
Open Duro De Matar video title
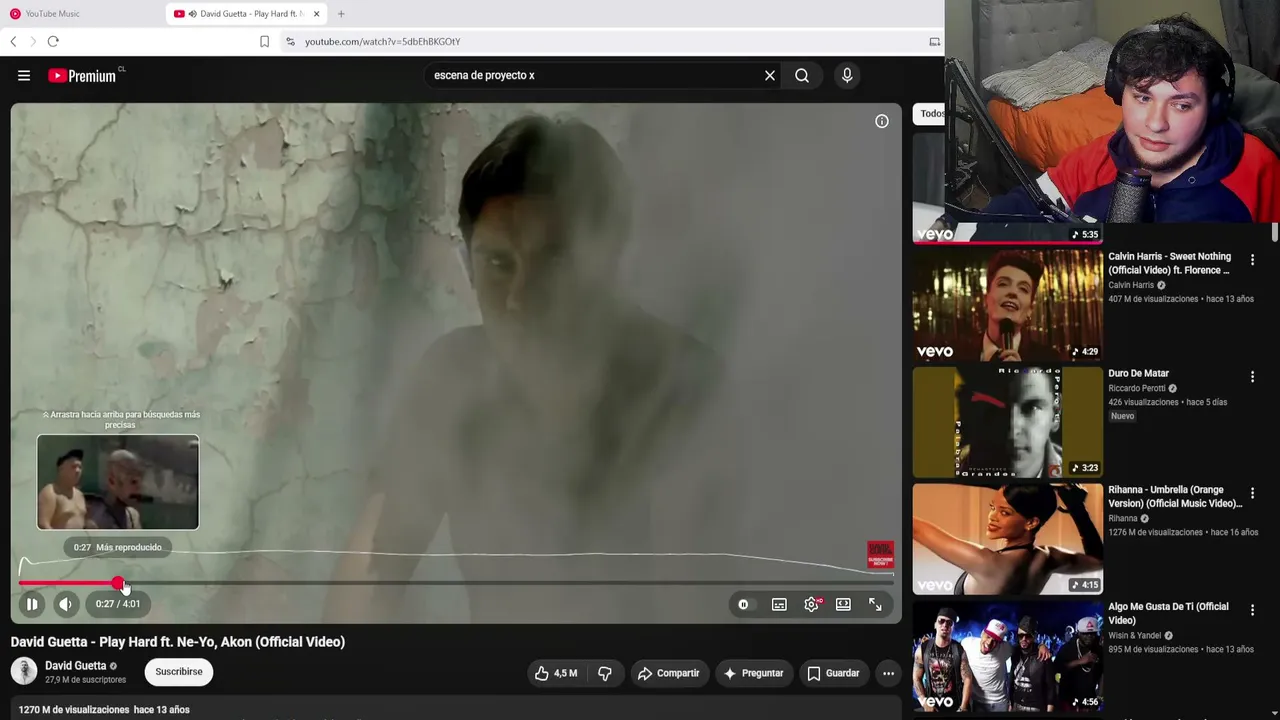click(x=1138, y=374)
